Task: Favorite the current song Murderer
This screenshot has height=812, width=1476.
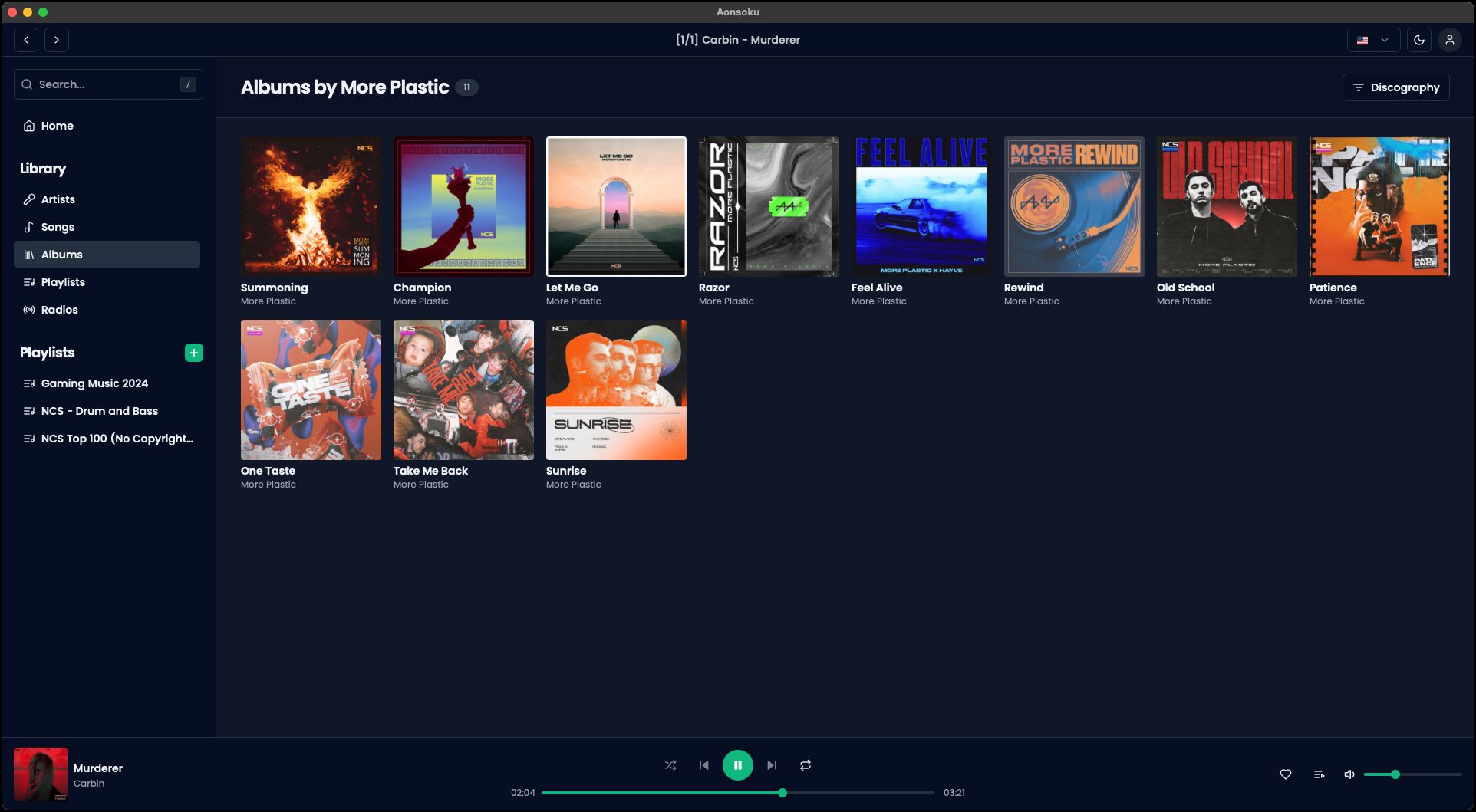Action: pyautogui.click(x=1285, y=774)
